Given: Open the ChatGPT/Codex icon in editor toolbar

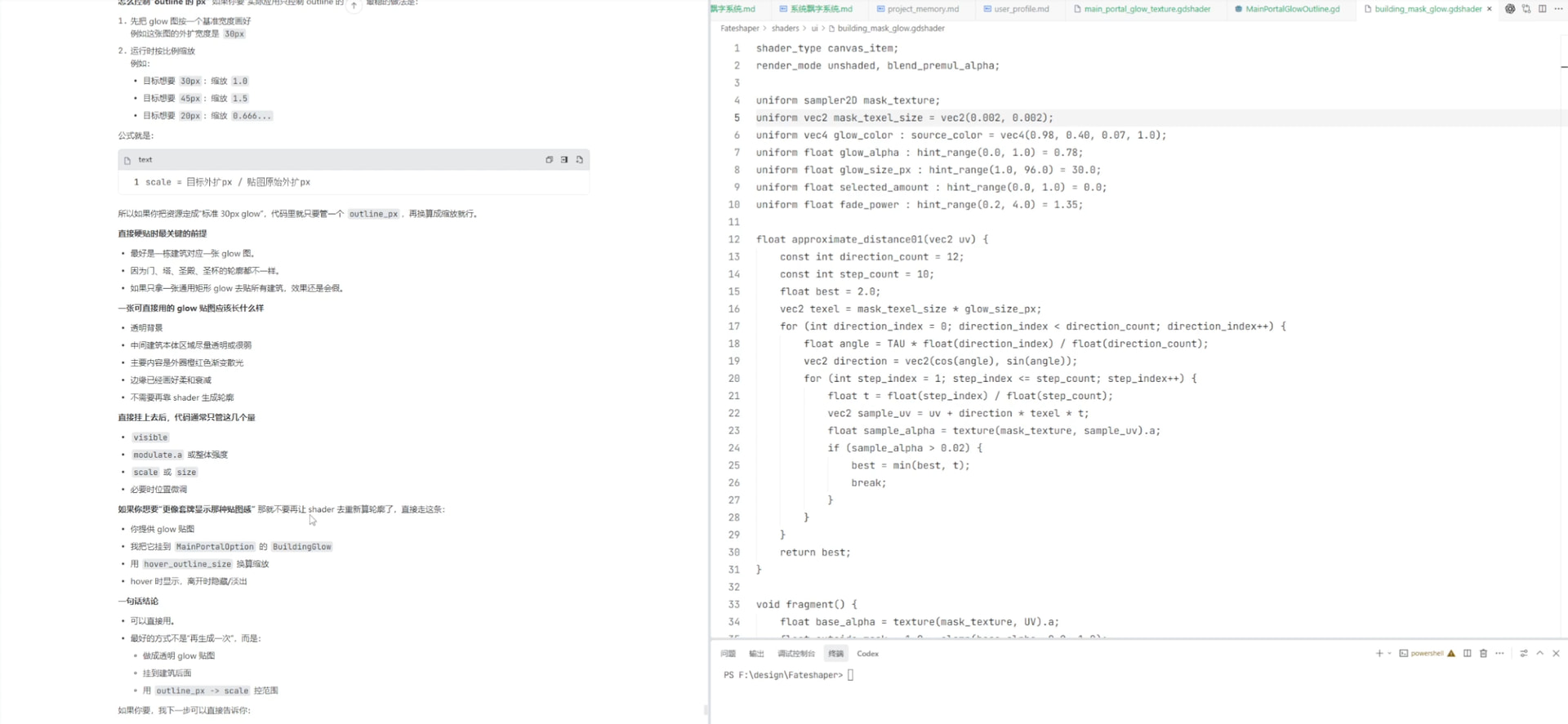Looking at the screenshot, I should 1510,9.
